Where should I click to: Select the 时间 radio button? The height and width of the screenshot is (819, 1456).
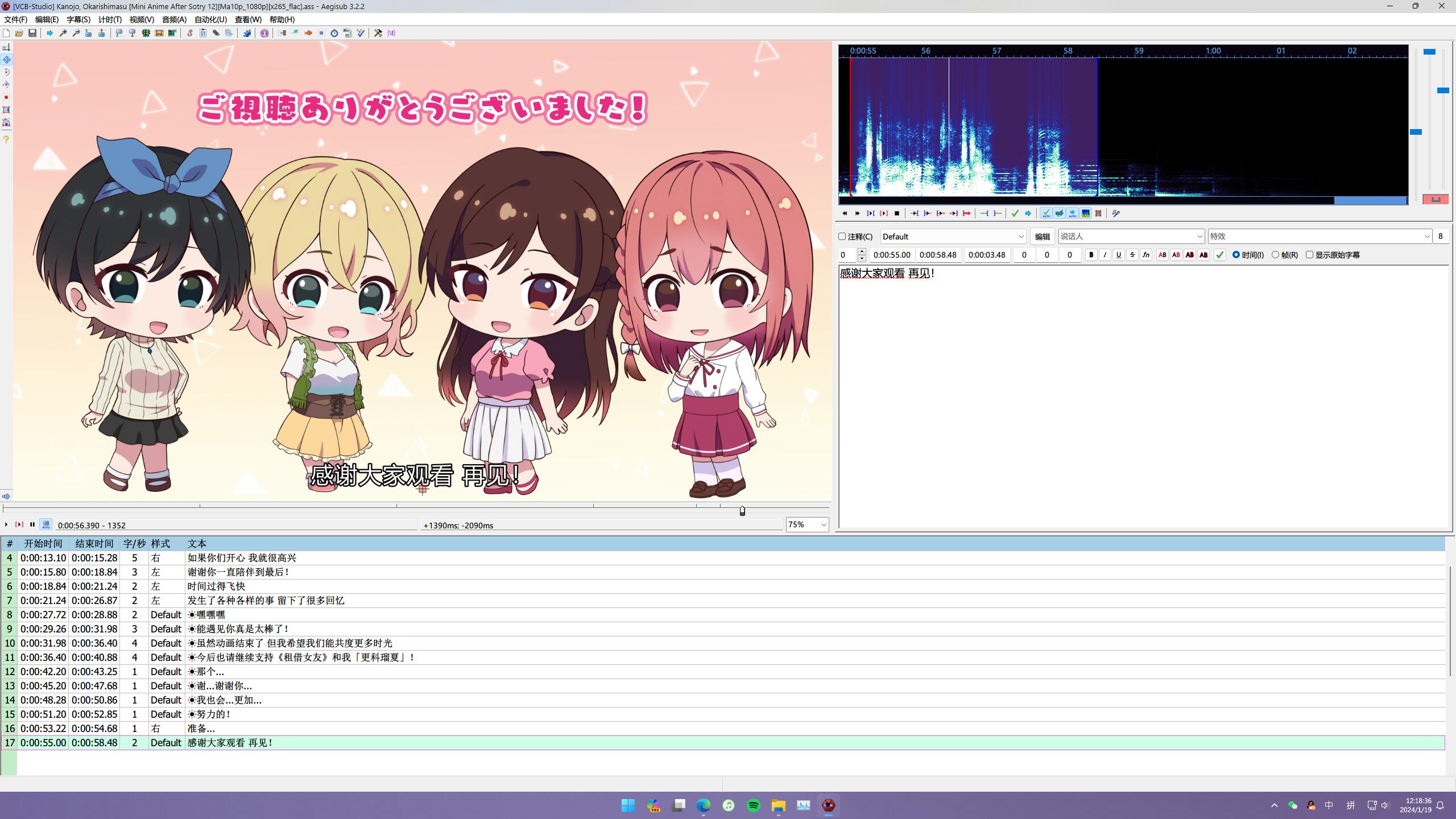click(1236, 255)
